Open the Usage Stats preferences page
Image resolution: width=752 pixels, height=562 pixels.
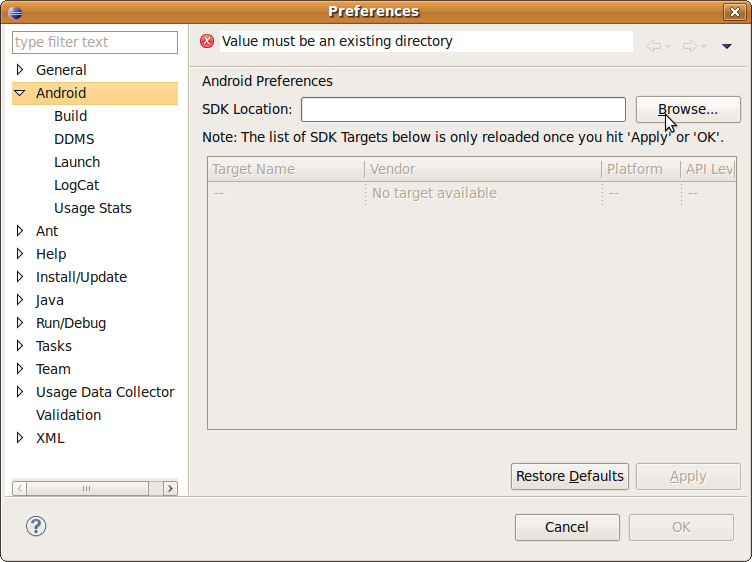[x=93, y=208]
